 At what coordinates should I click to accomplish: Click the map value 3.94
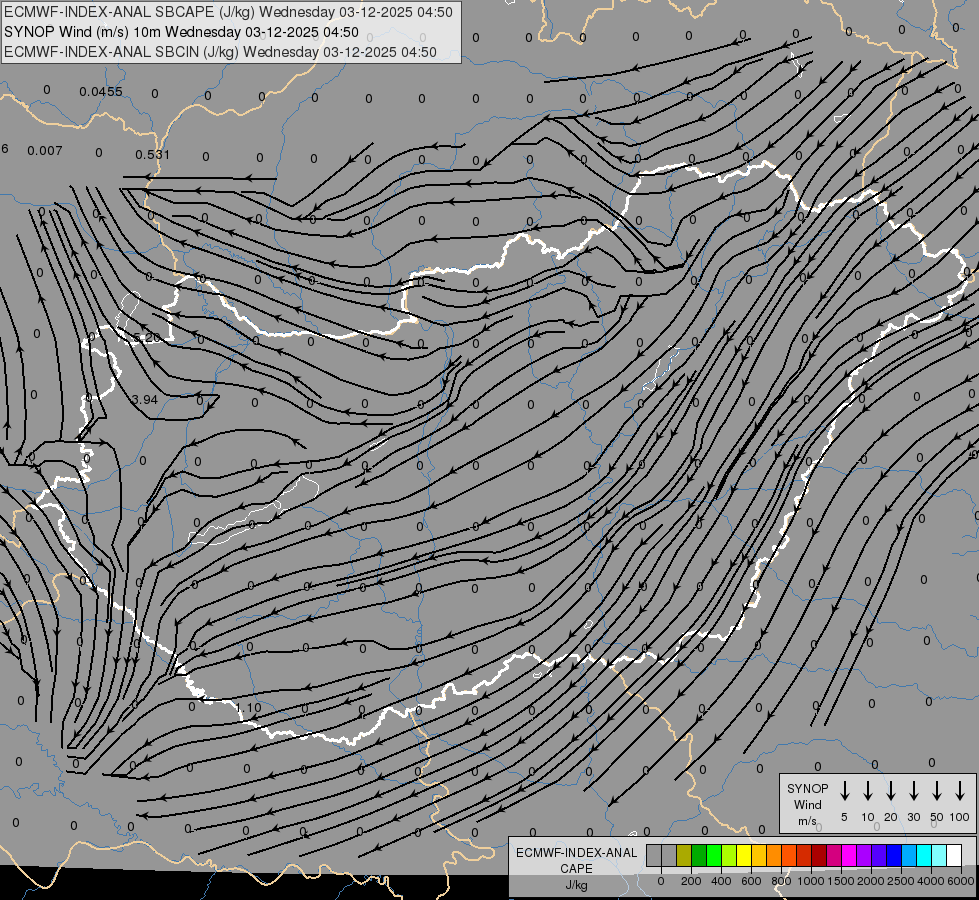pyautogui.click(x=145, y=400)
